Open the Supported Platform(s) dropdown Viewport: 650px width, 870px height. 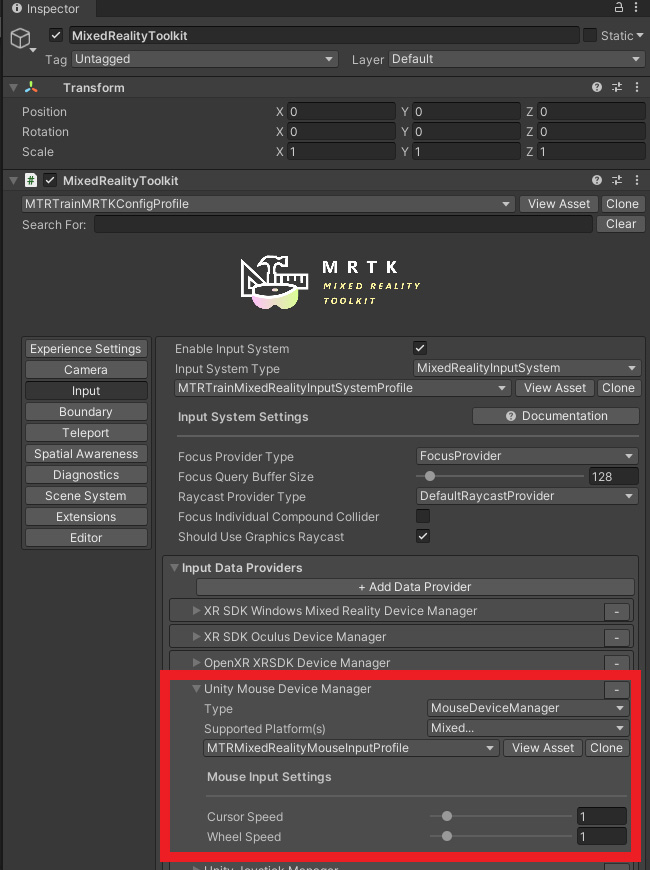click(x=528, y=728)
